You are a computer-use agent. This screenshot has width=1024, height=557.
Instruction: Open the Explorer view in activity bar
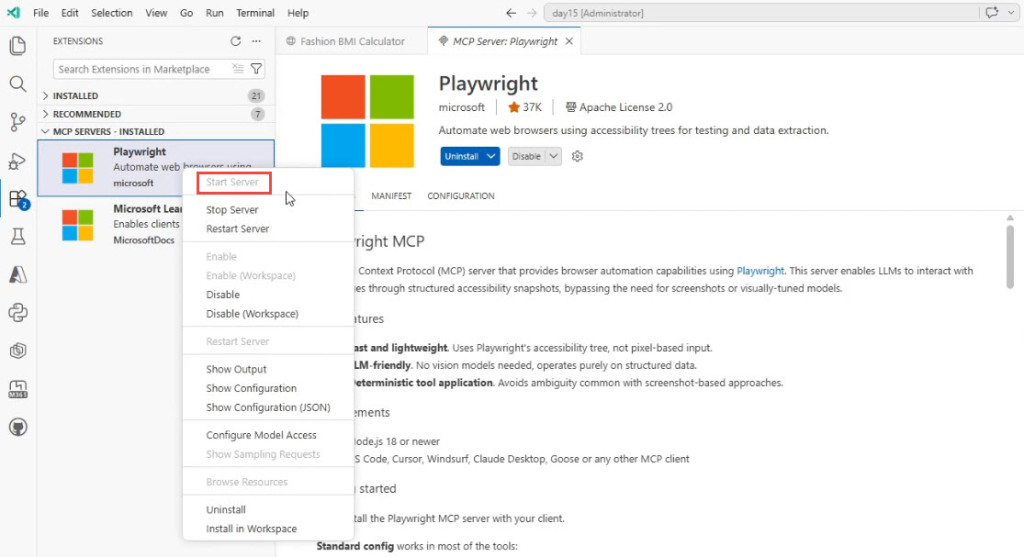pos(18,46)
